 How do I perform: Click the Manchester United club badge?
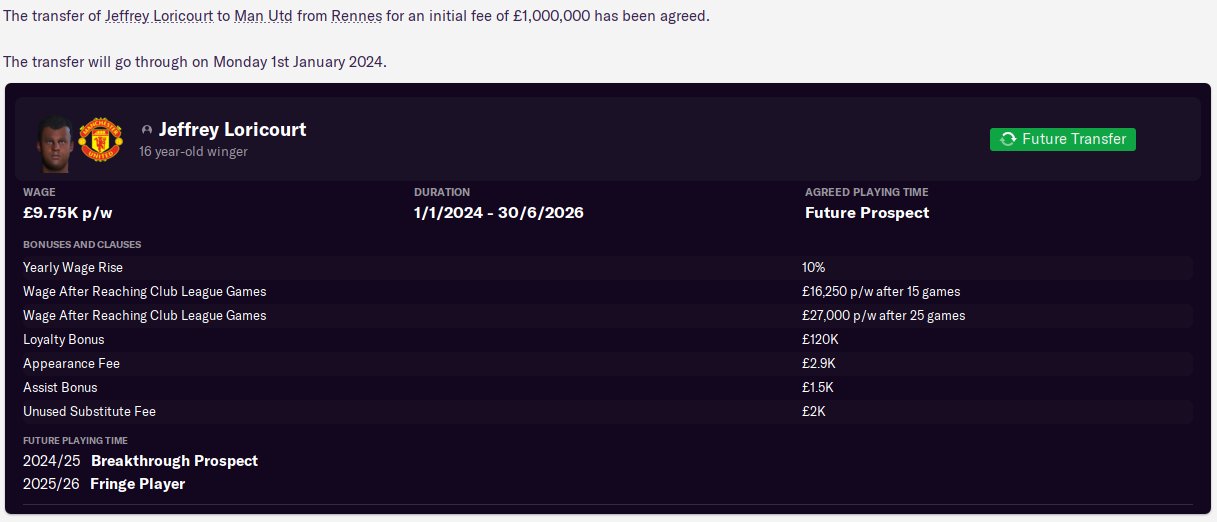pos(100,139)
